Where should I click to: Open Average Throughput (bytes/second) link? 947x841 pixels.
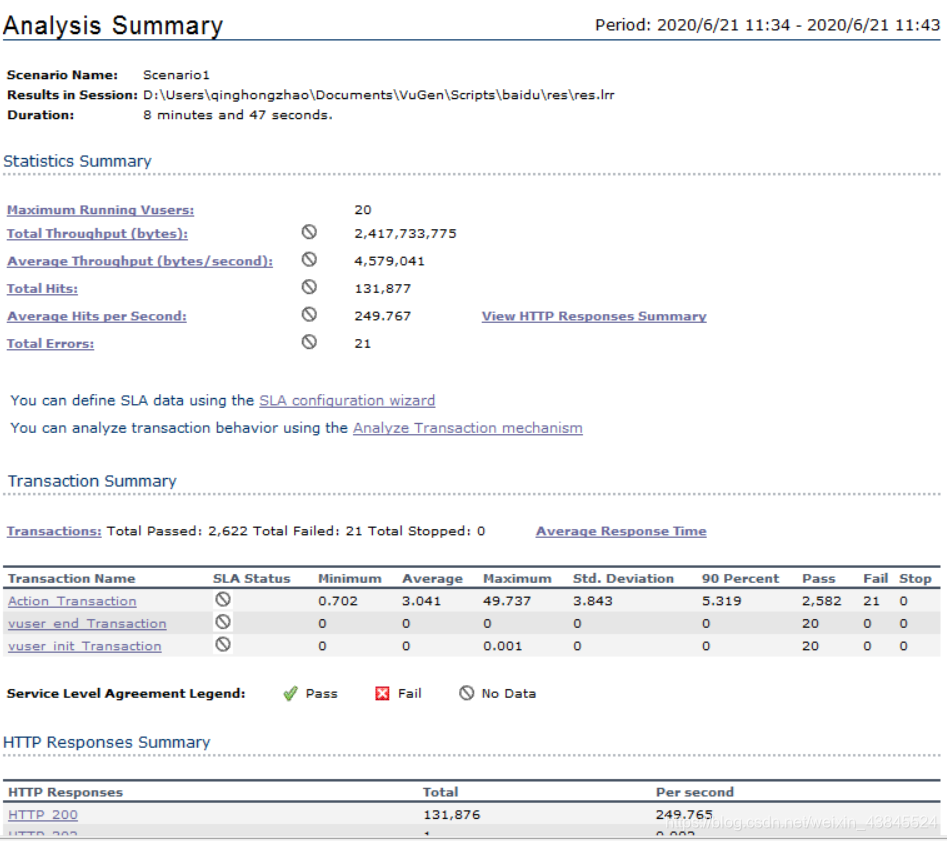140,261
